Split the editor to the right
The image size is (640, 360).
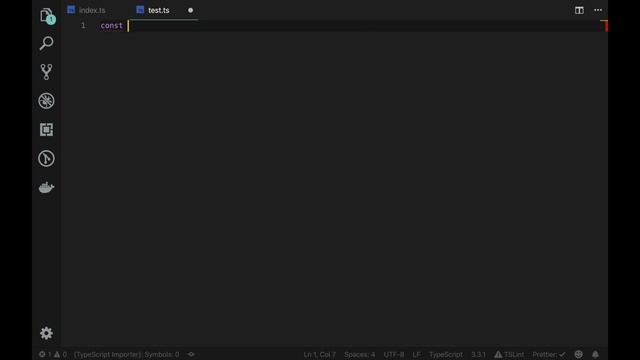(579, 10)
